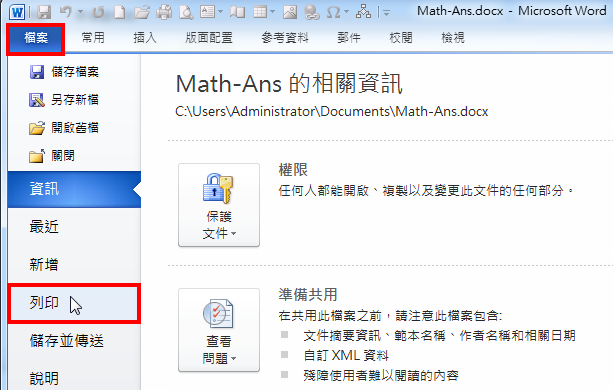613x390 pixels.
Task: Click the Omega Symbol icon in toolbar
Action: (333, 13)
